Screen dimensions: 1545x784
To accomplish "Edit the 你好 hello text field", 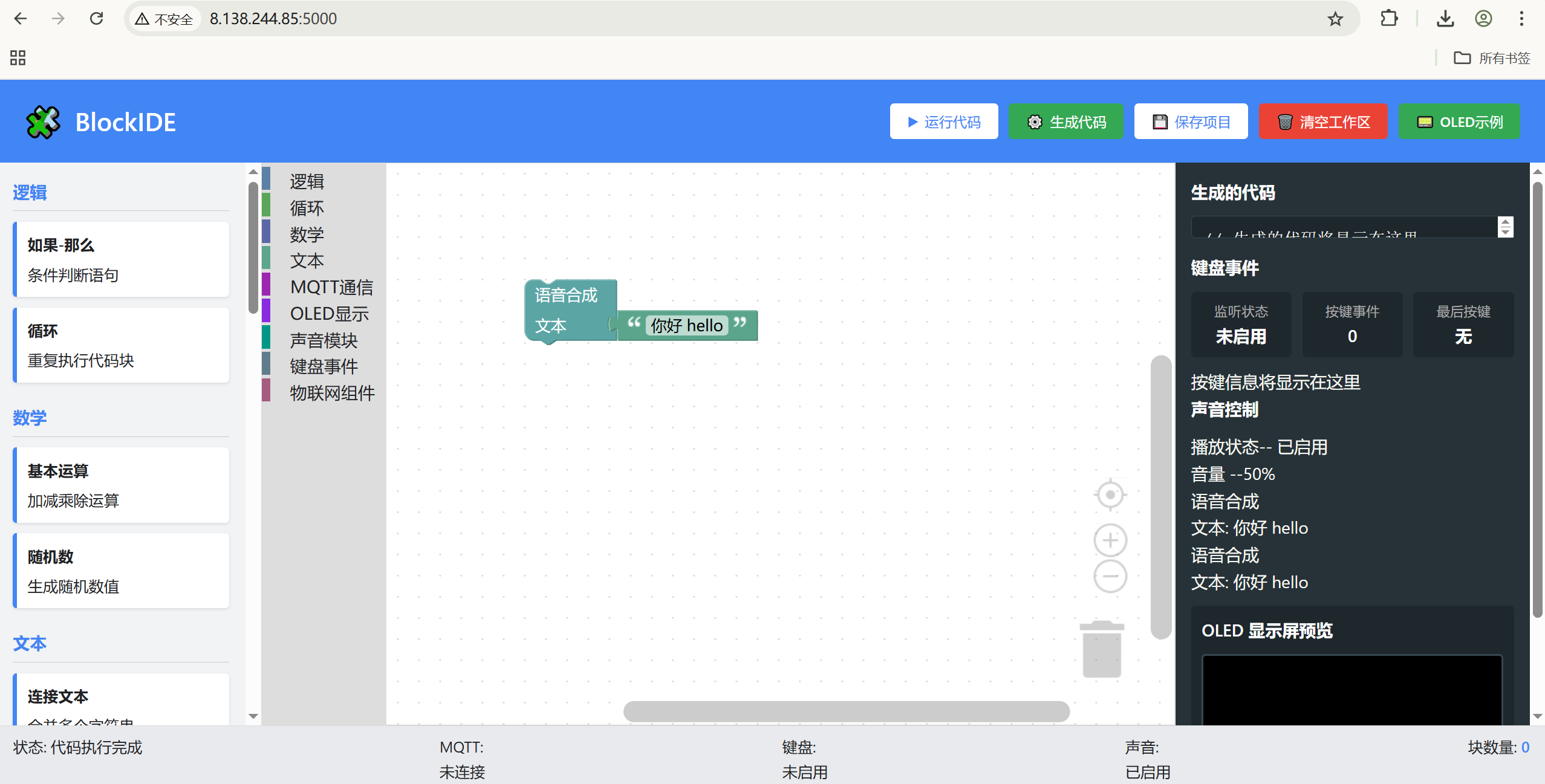I will point(686,326).
